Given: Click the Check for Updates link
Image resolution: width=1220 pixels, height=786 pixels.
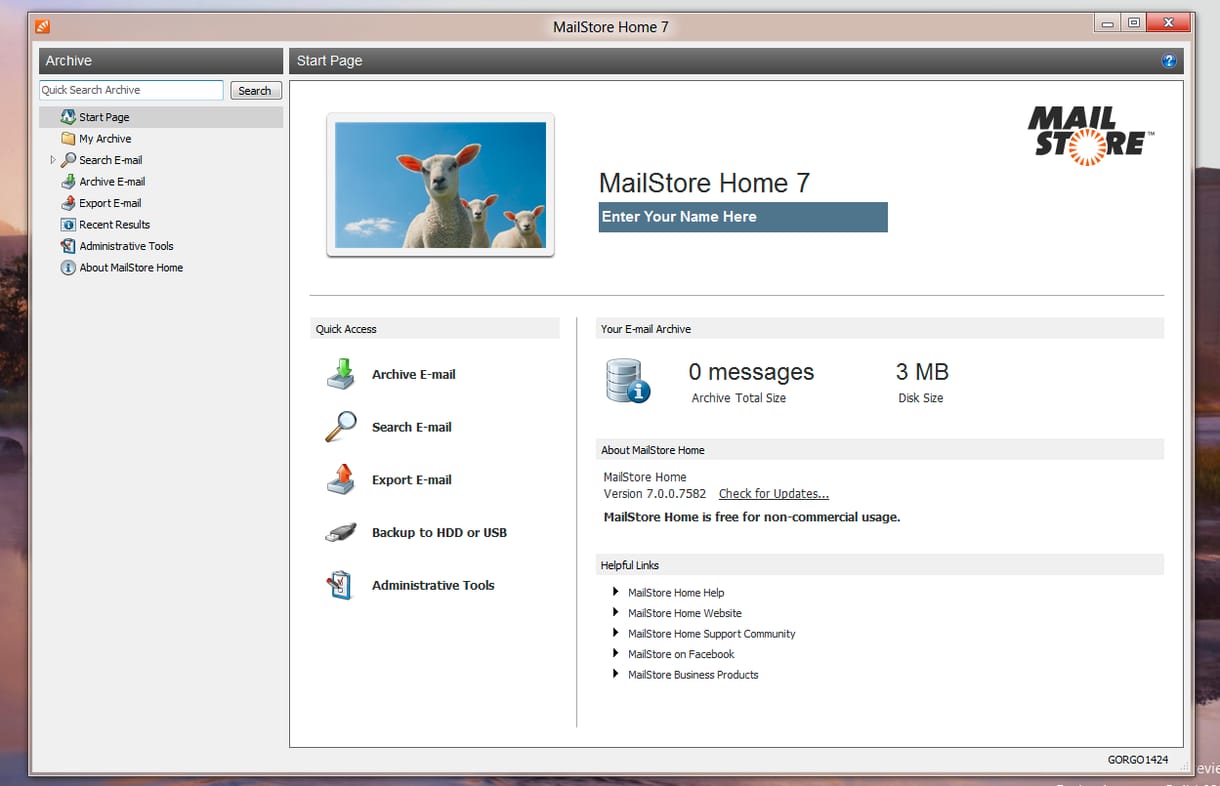Looking at the screenshot, I should click(774, 494).
